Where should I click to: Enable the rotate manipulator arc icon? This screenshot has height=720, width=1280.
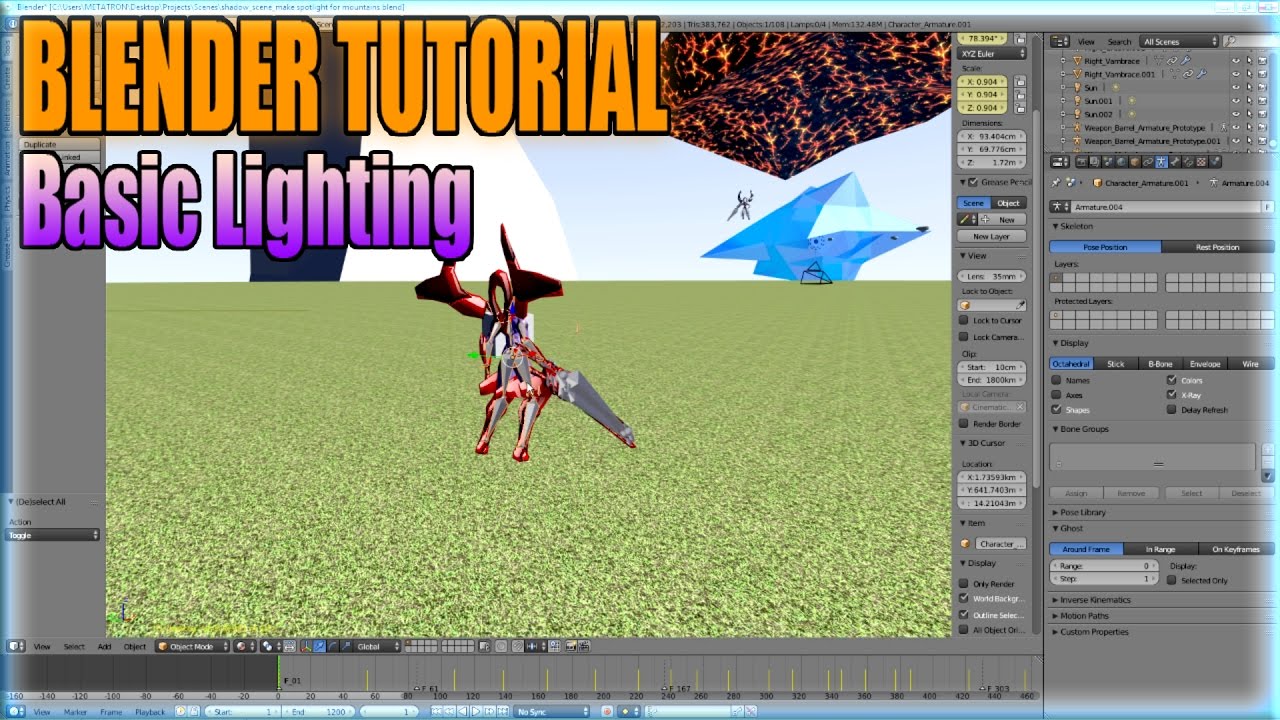[x=333, y=646]
